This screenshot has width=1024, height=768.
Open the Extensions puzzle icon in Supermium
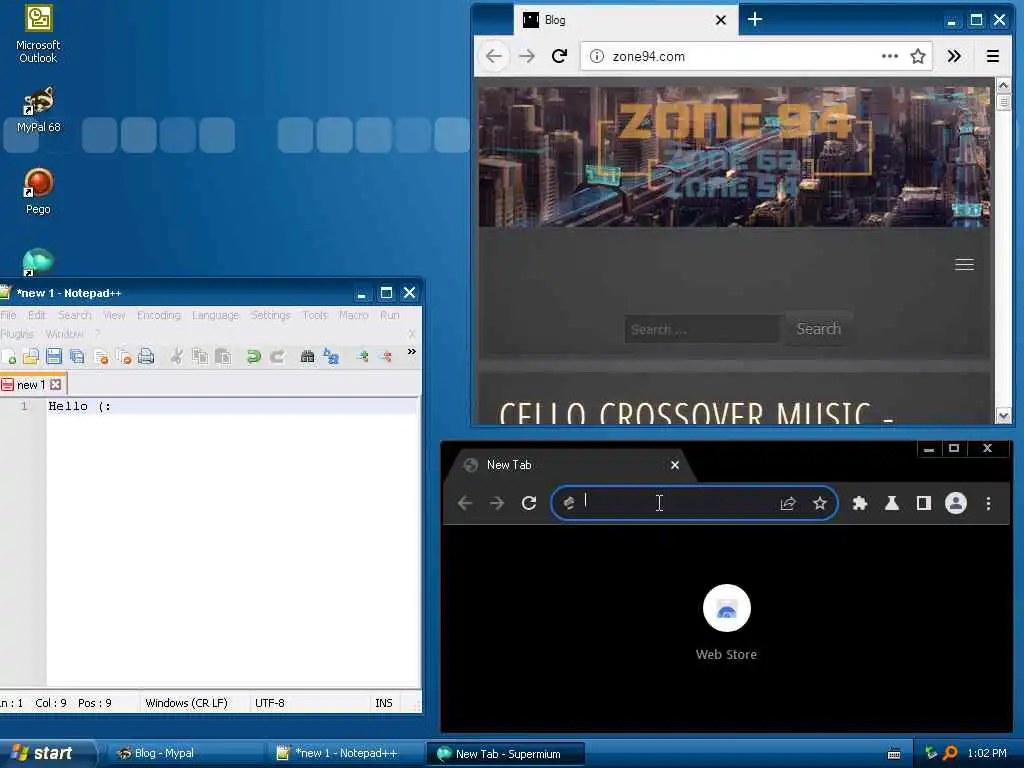[x=860, y=503]
